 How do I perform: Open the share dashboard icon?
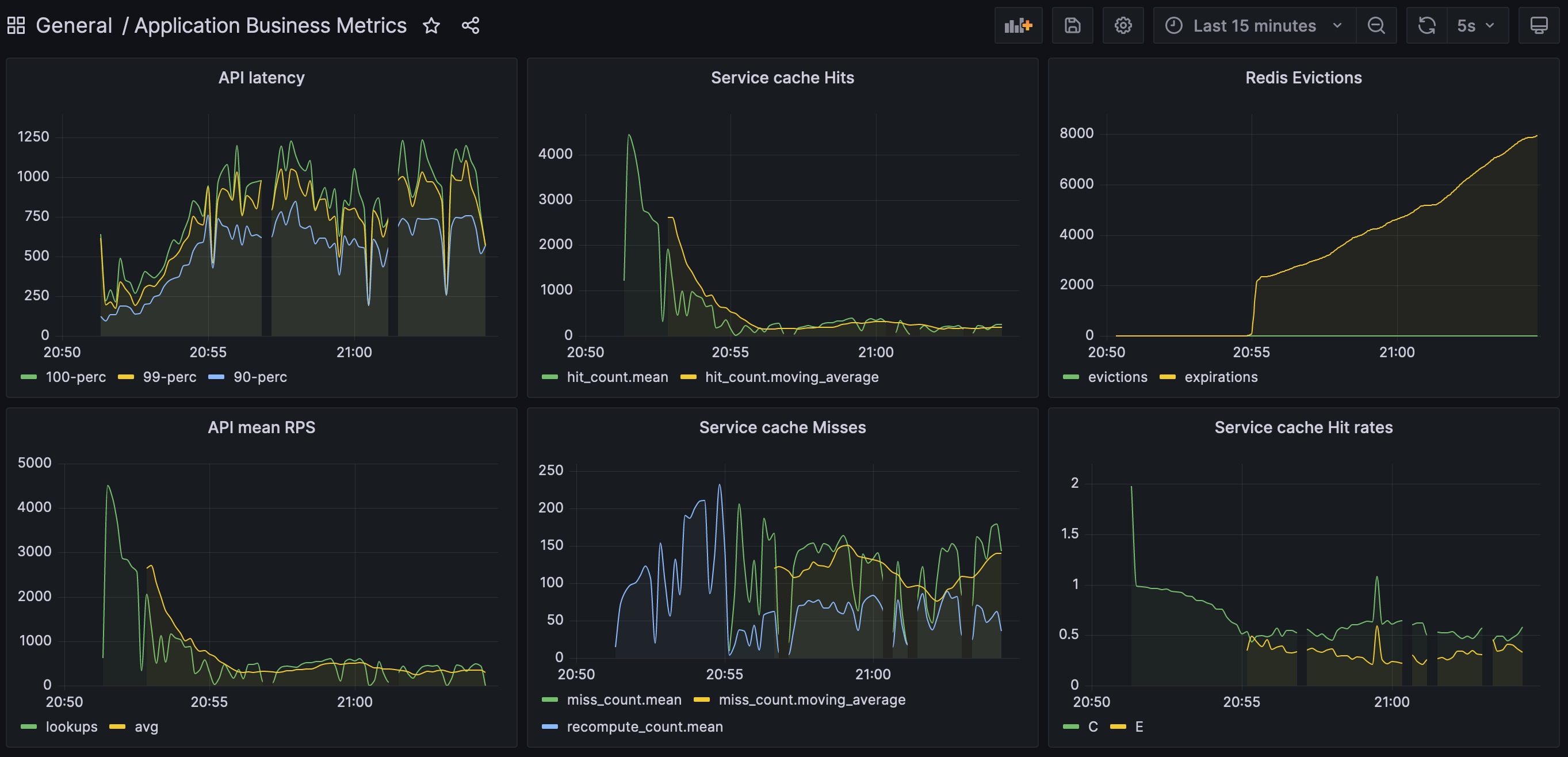coord(471,25)
